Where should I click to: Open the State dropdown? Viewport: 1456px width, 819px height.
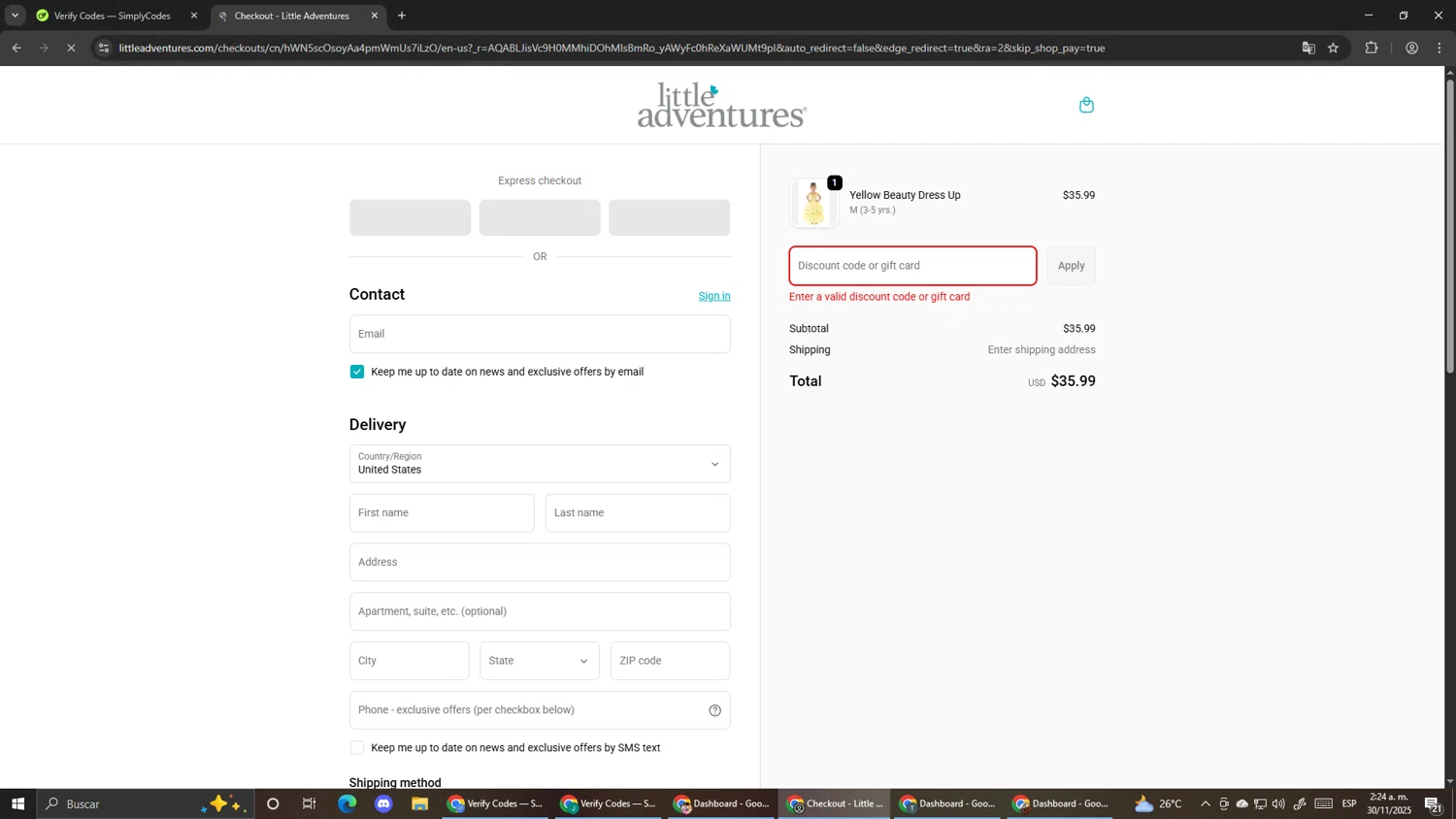coord(540,661)
